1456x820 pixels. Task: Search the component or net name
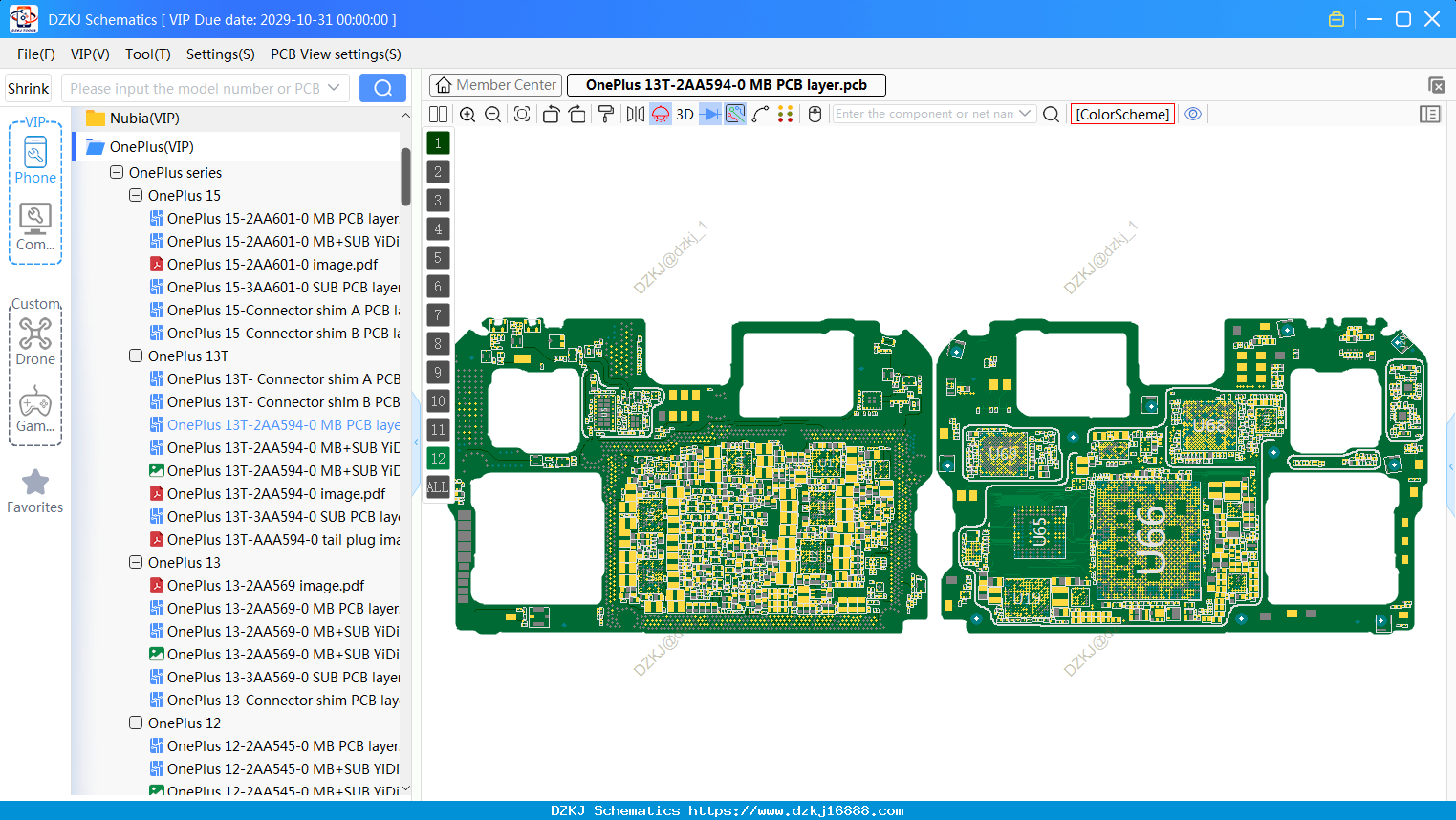[1051, 115]
